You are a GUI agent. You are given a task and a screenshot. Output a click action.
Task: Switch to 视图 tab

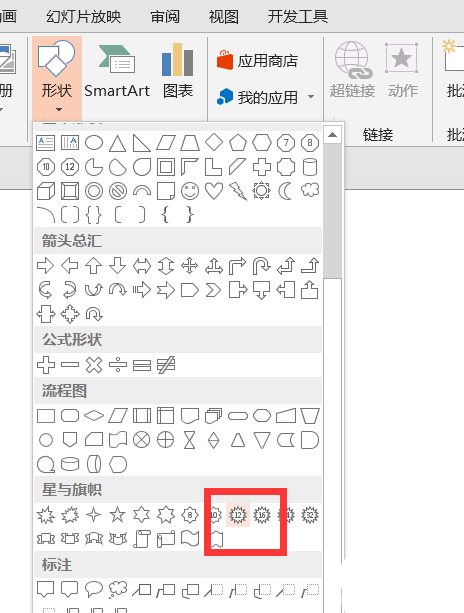coord(223,17)
